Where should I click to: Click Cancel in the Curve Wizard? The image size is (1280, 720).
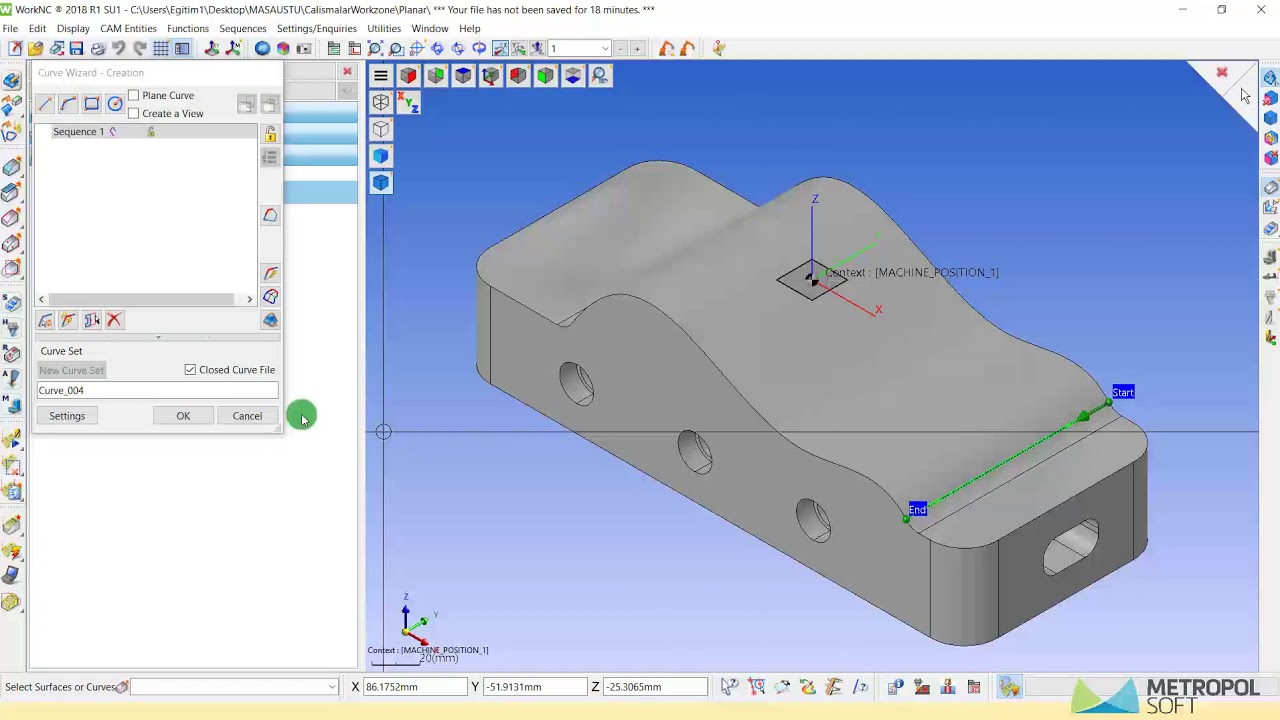247,416
